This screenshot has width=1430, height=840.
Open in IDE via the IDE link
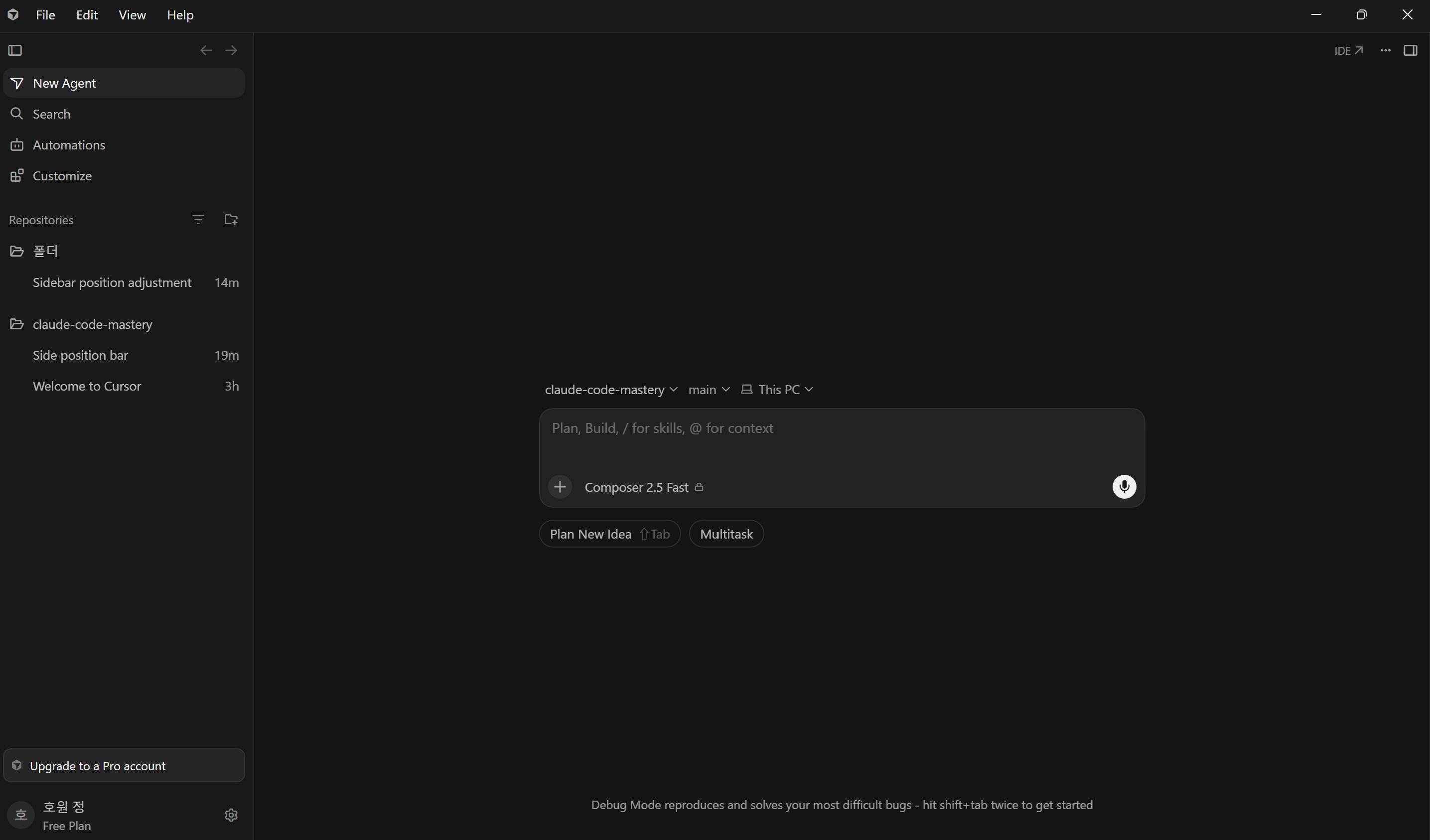click(x=1348, y=50)
